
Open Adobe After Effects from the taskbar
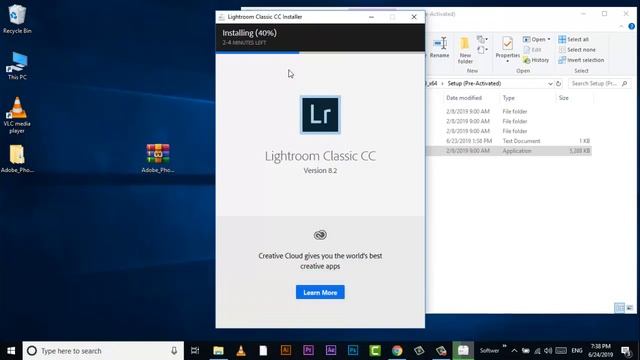(x=331, y=351)
